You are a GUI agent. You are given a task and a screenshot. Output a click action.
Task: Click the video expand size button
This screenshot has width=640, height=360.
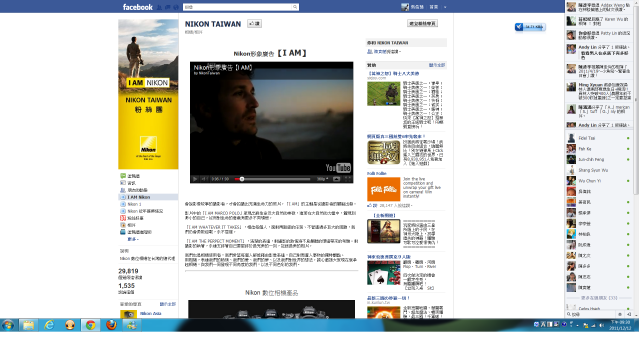click(x=336, y=179)
